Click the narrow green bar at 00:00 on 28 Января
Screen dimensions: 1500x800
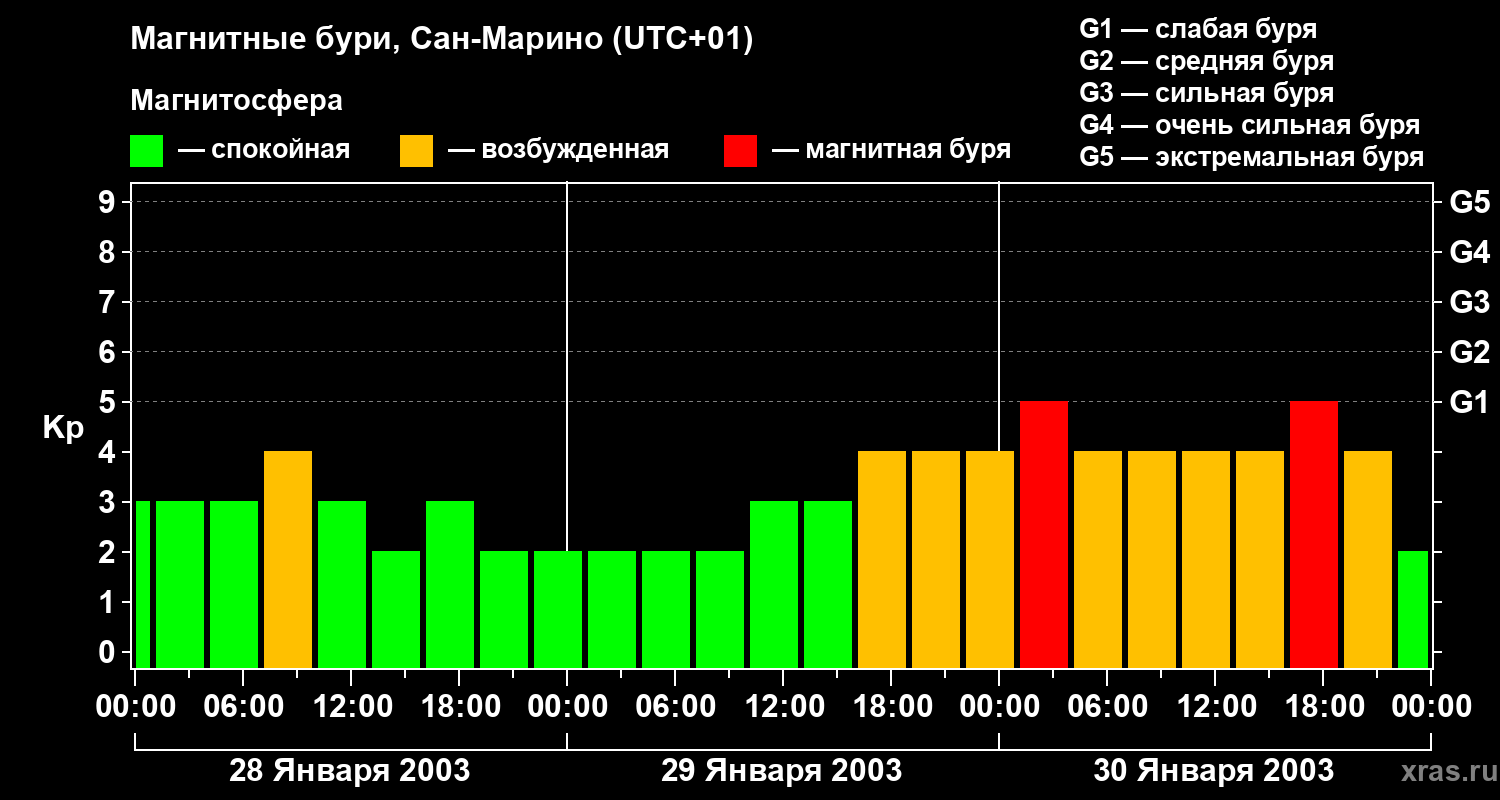point(142,584)
